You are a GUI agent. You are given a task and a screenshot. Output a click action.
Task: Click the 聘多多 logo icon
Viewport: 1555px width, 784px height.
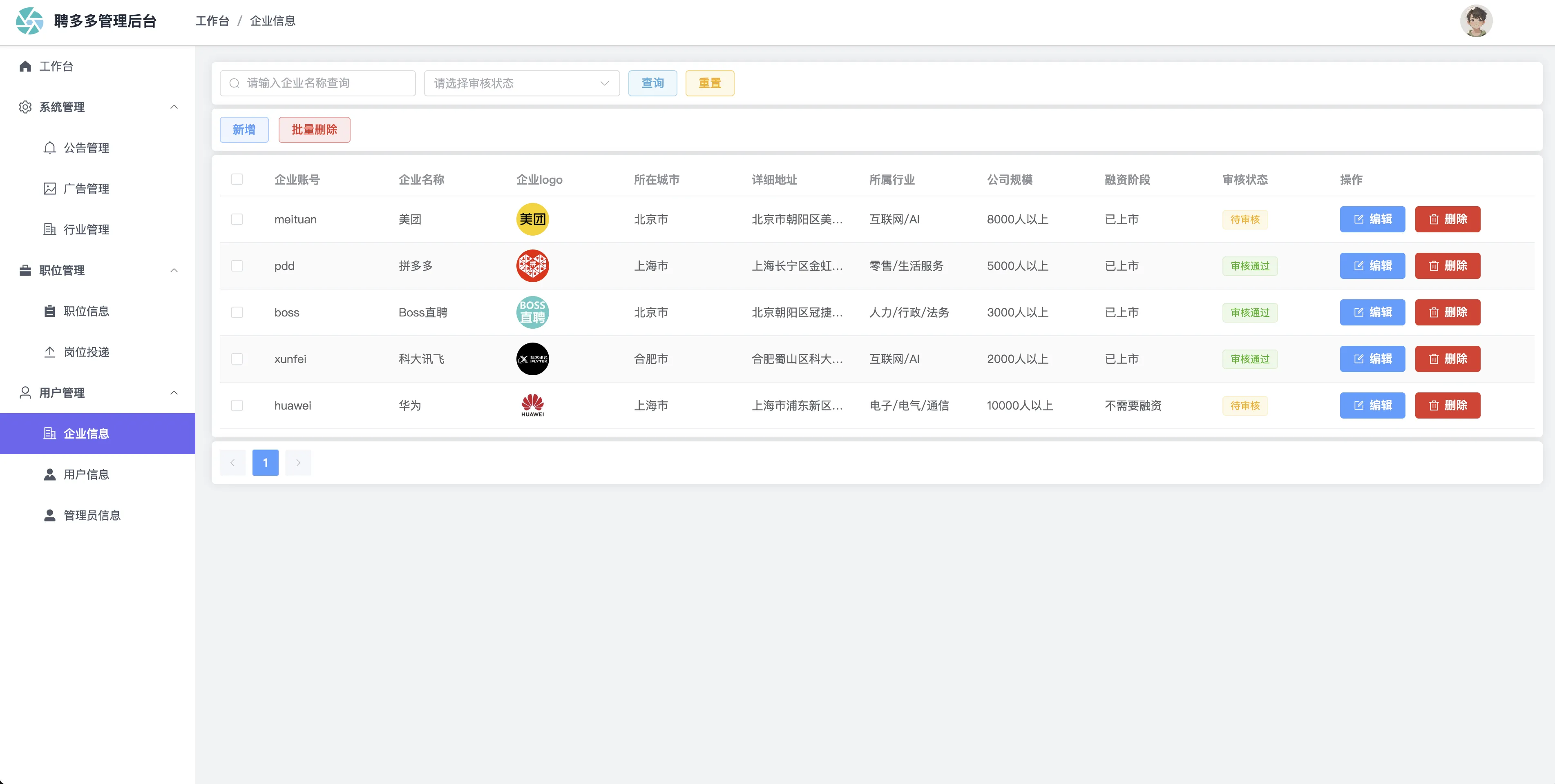point(29,21)
